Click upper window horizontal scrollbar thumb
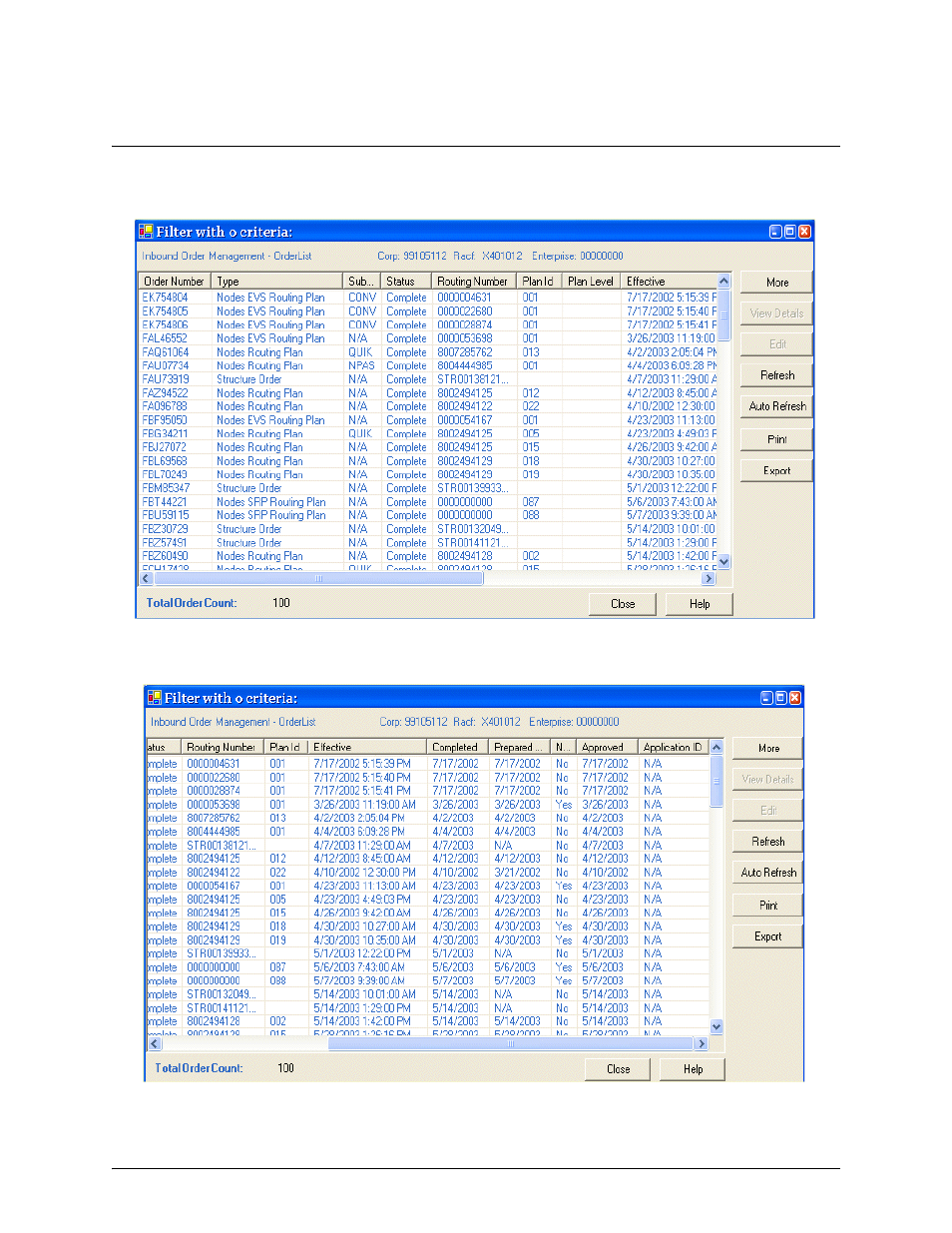The height and width of the screenshot is (1233, 952). point(318,578)
